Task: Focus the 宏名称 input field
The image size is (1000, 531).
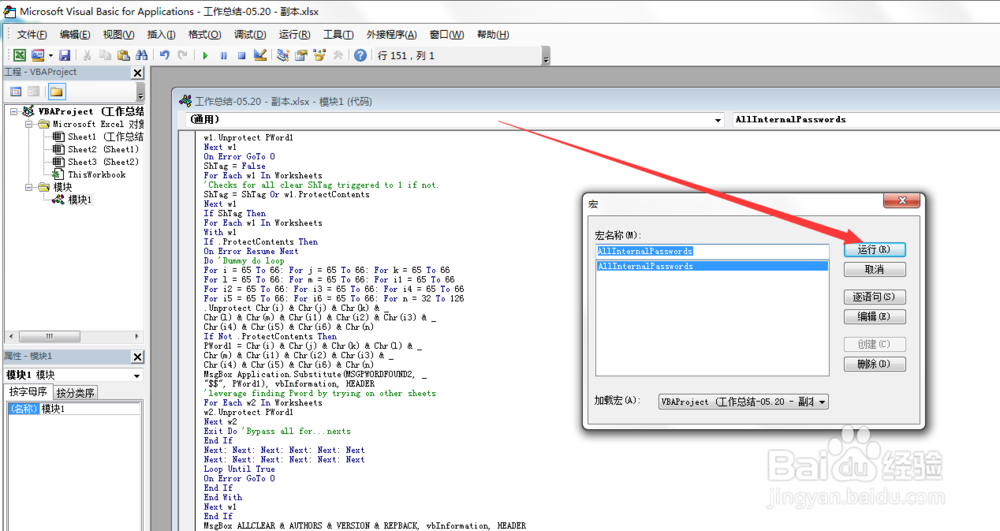Action: tap(712, 251)
